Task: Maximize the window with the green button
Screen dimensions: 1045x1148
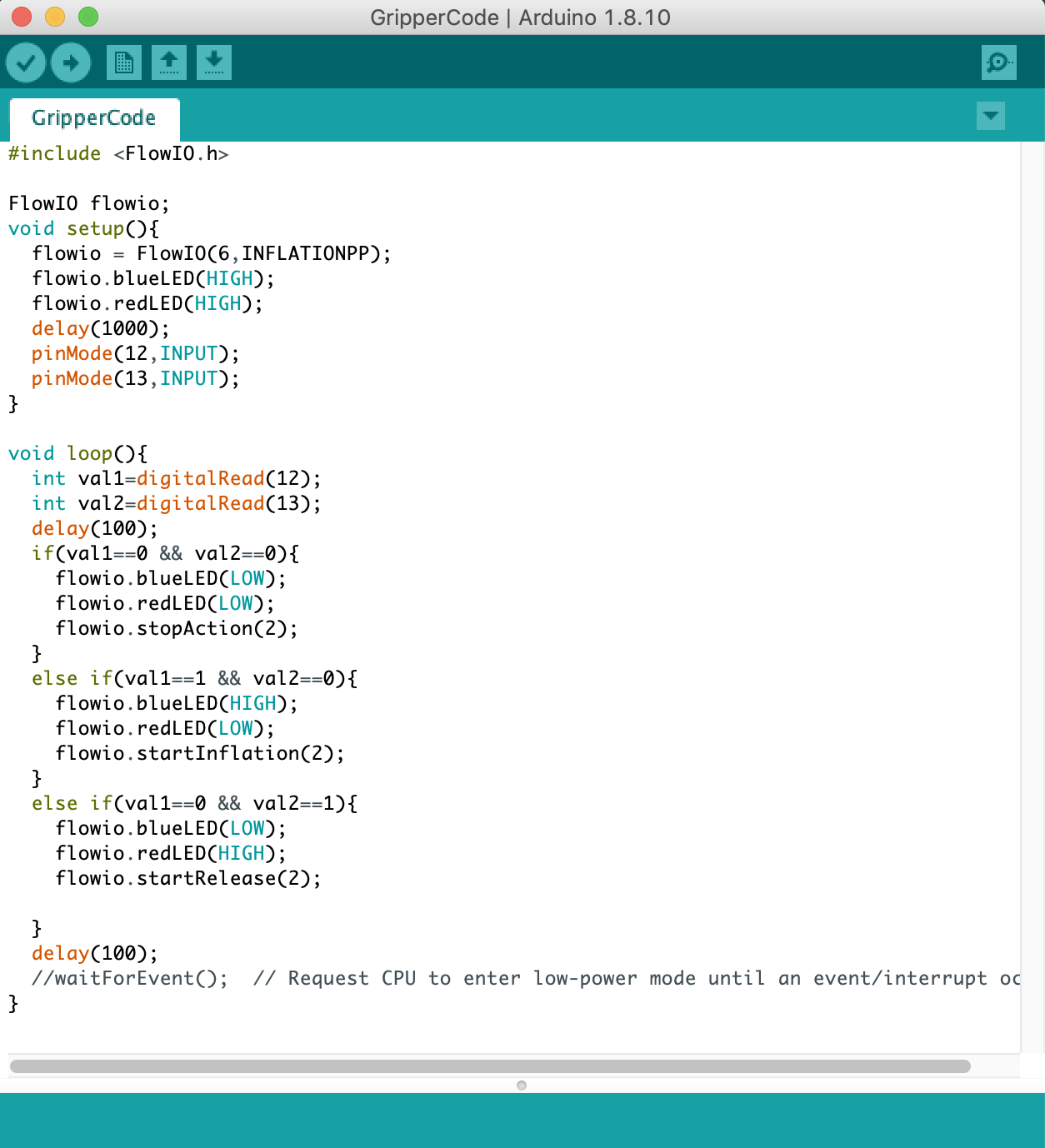Action: click(88, 17)
